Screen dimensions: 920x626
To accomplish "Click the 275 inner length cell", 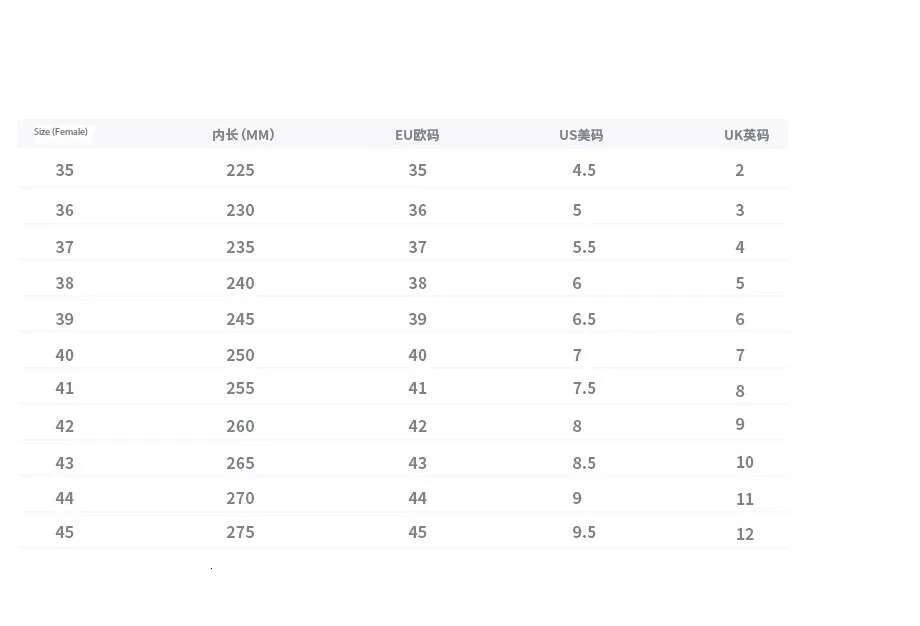I will point(240,532).
